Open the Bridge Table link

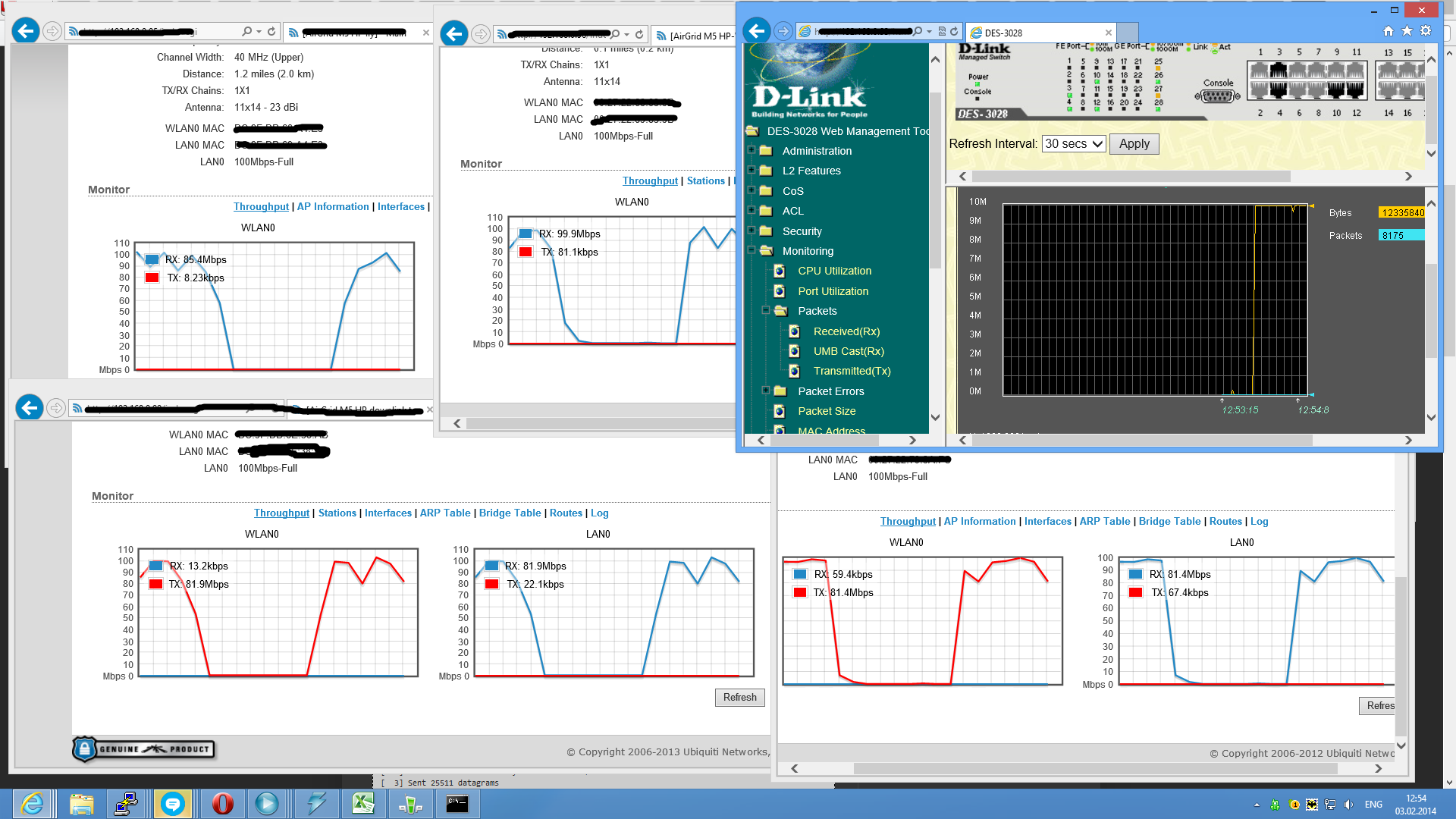pyautogui.click(x=510, y=513)
